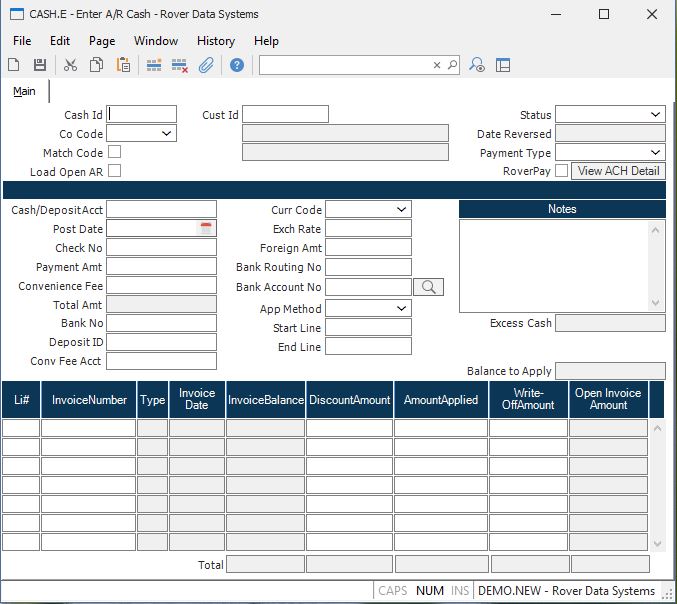
Task: Click the Attachments paperclip icon
Action: [x=206, y=65]
